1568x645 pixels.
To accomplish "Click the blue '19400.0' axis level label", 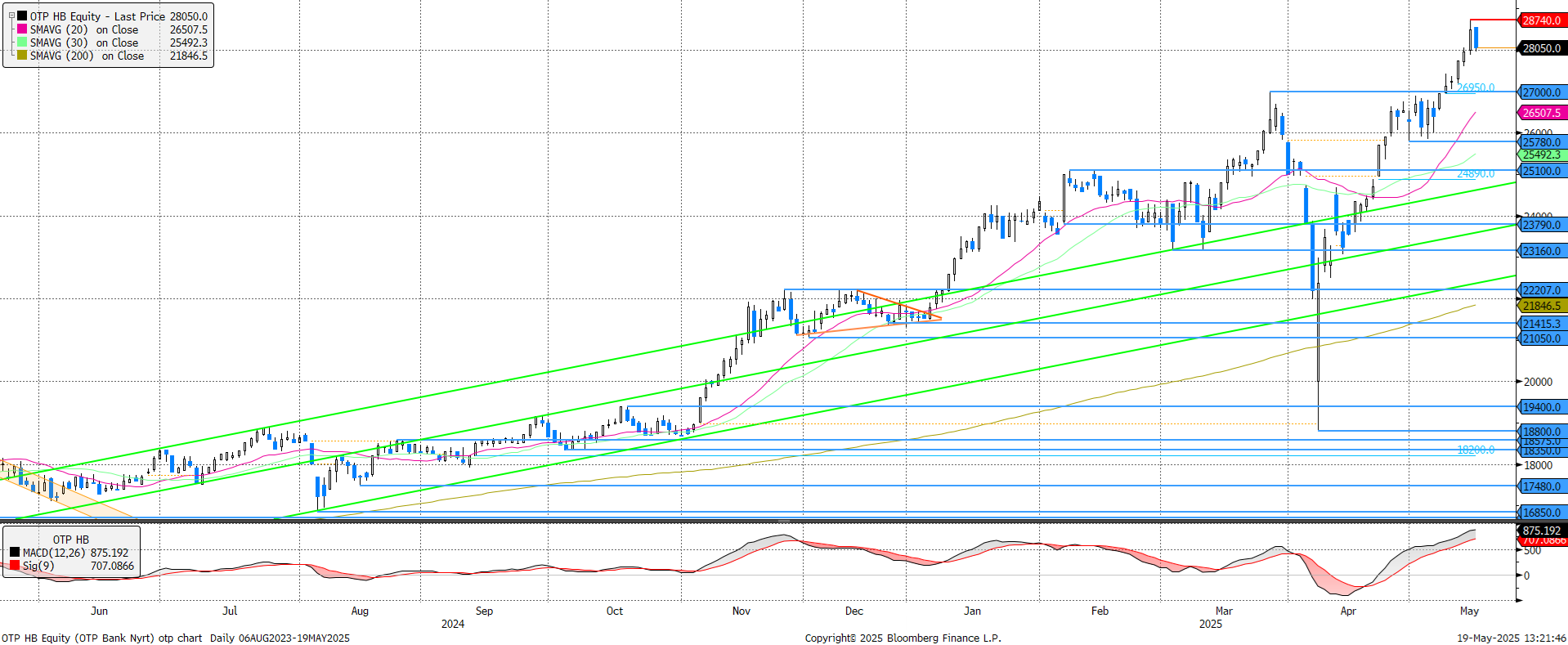I will pos(1542,407).
